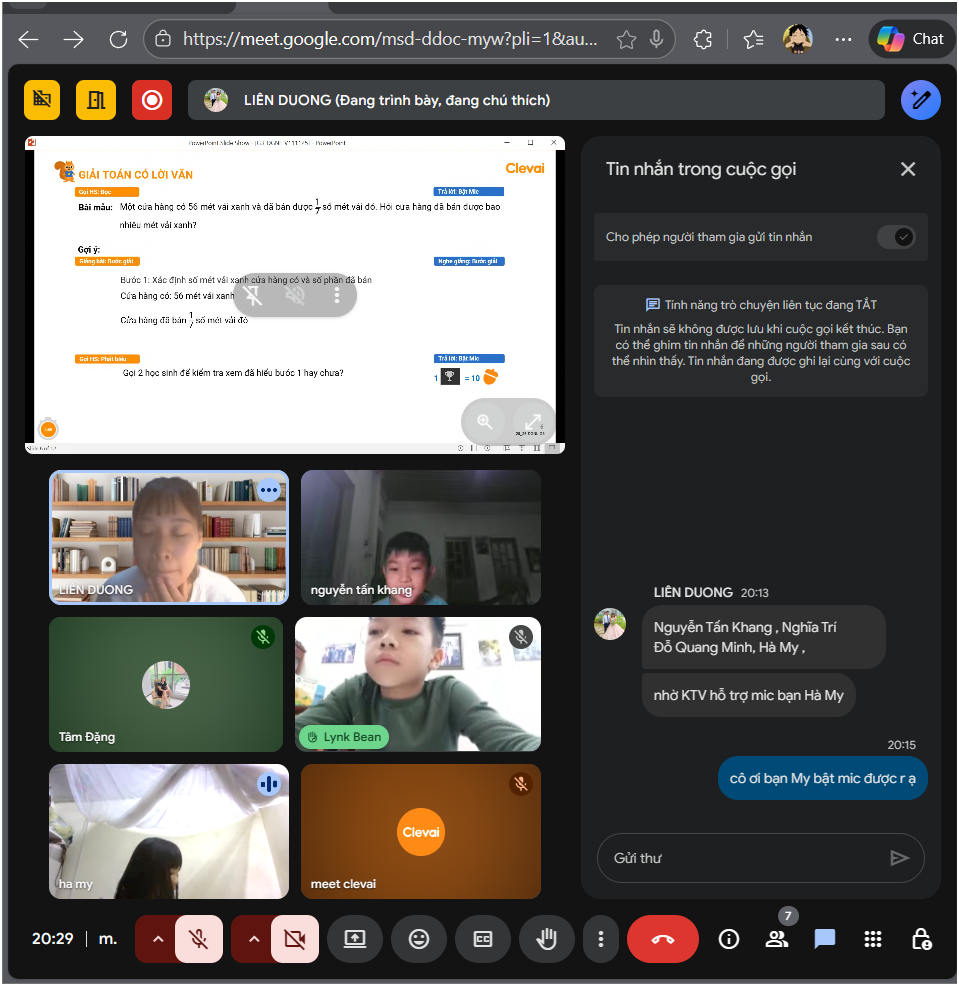Go forward with the browser forward arrow
The width and height of the screenshot is (959, 986).
pos(74,40)
